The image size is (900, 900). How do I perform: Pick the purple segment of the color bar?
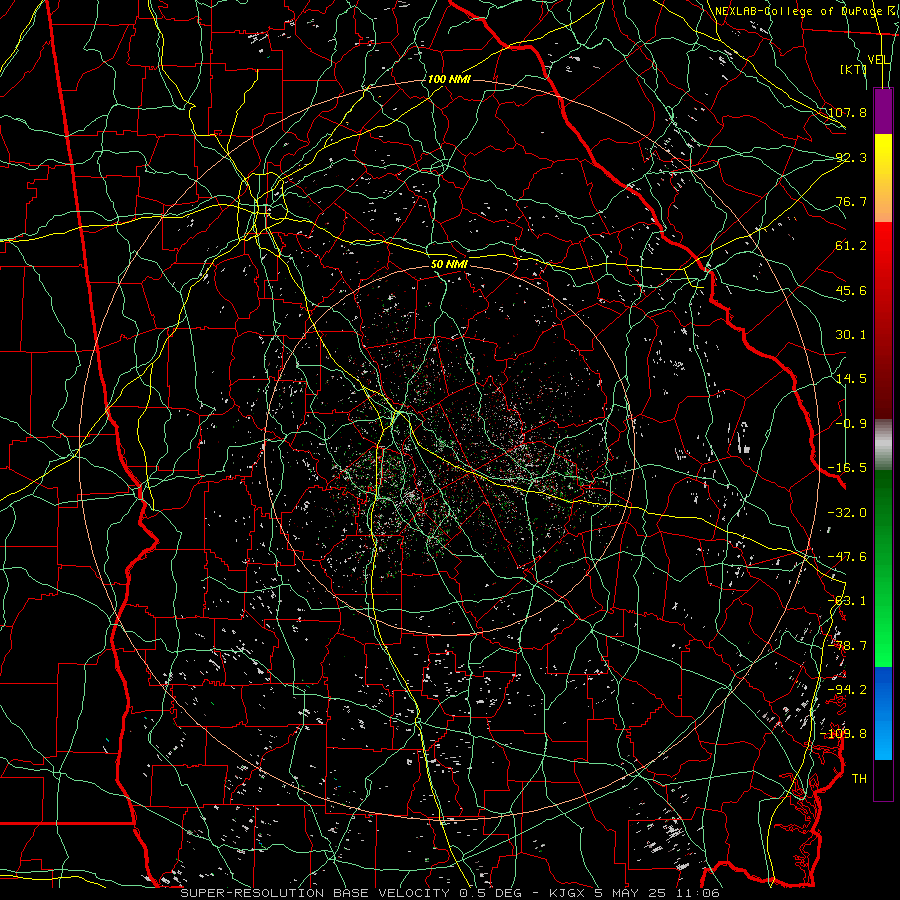coord(883,111)
